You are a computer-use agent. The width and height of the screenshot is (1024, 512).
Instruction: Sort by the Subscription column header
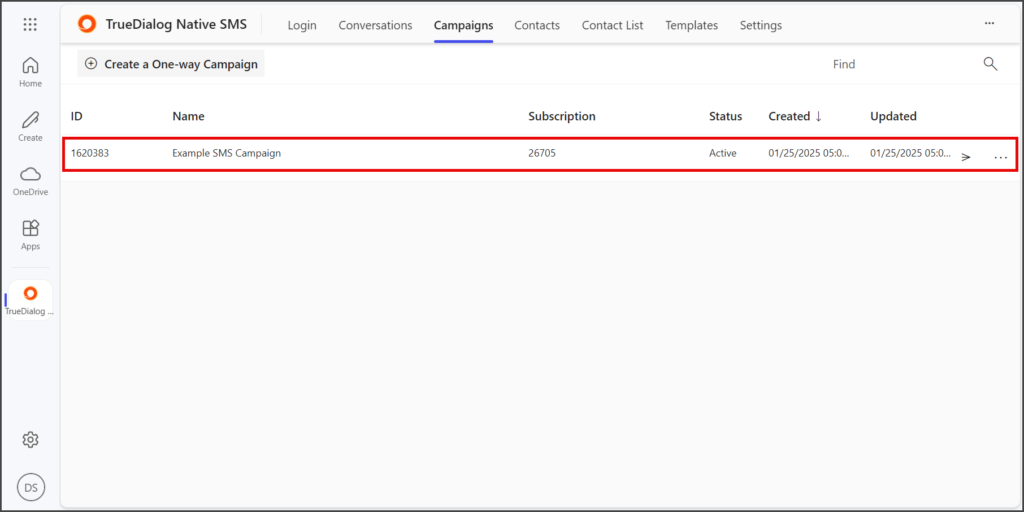tap(562, 116)
